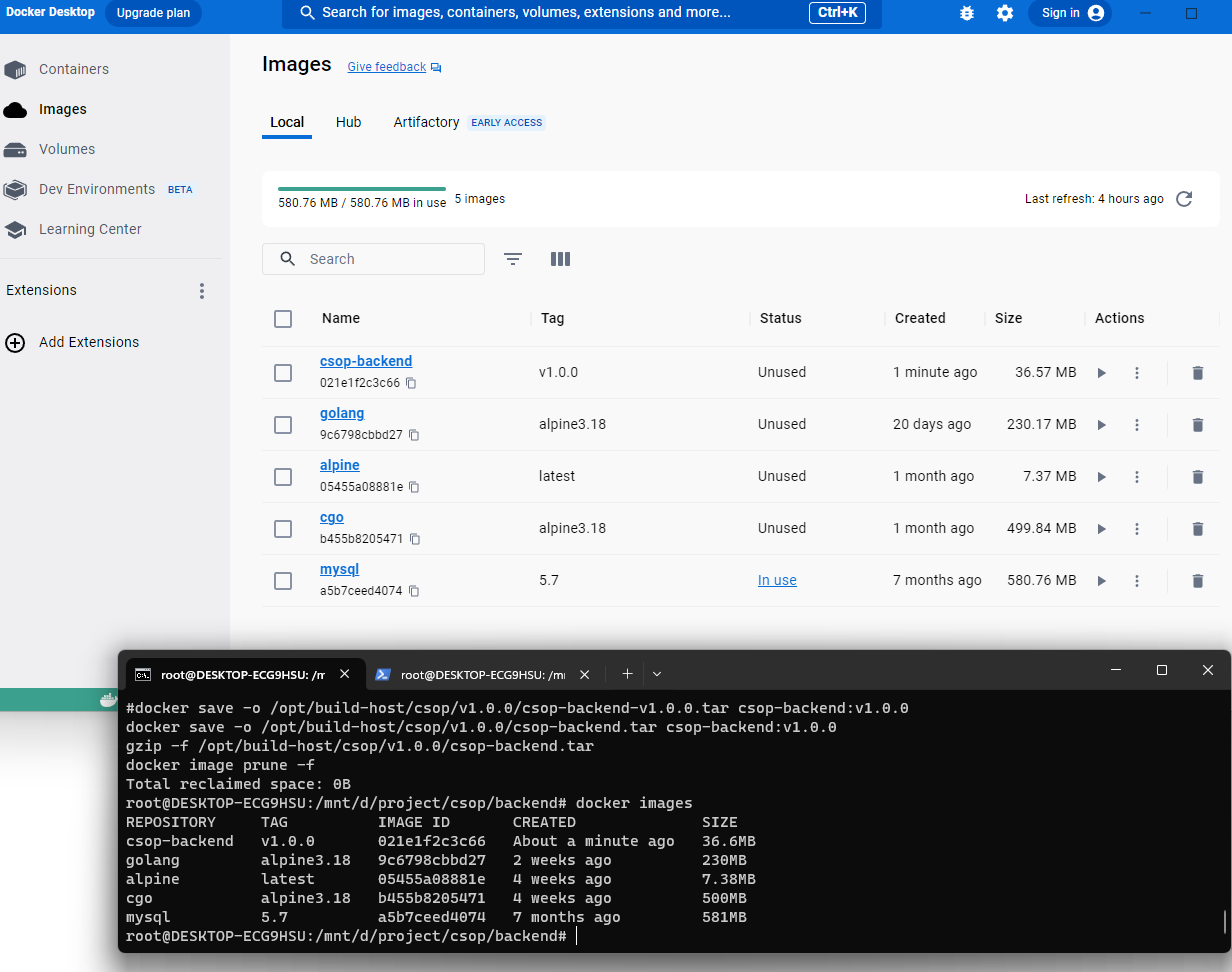Viewport: 1232px width, 972px height.
Task: Click mysql 'In use' status link
Action: pyautogui.click(x=777, y=580)
